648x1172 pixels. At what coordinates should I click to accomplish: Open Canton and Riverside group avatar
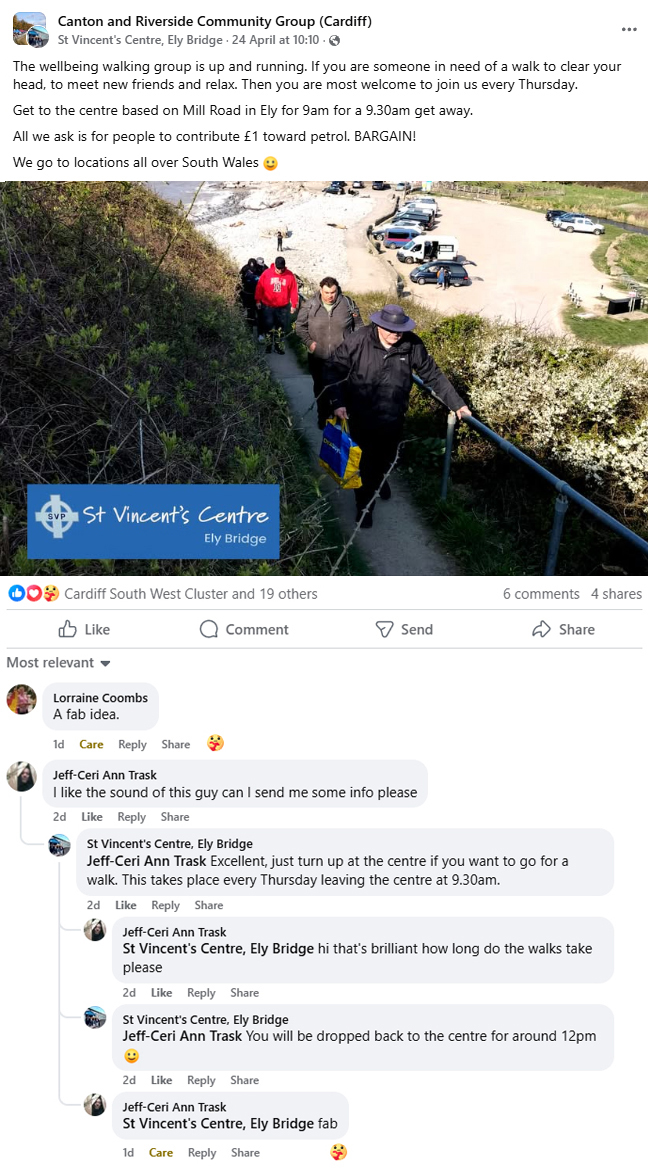[31, 30]
